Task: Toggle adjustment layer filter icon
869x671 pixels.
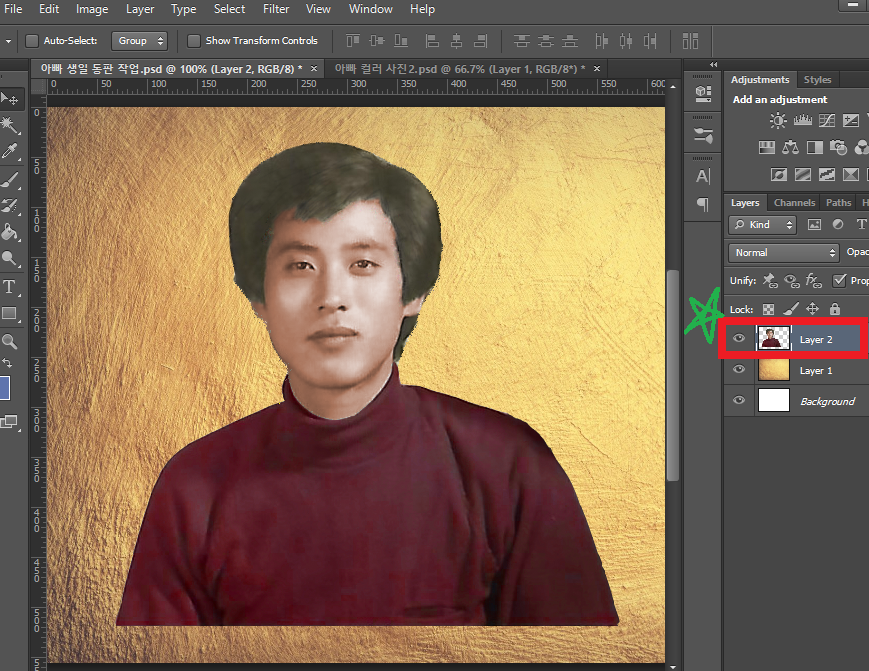Action: pyautogui.click(x=838, y=224)
